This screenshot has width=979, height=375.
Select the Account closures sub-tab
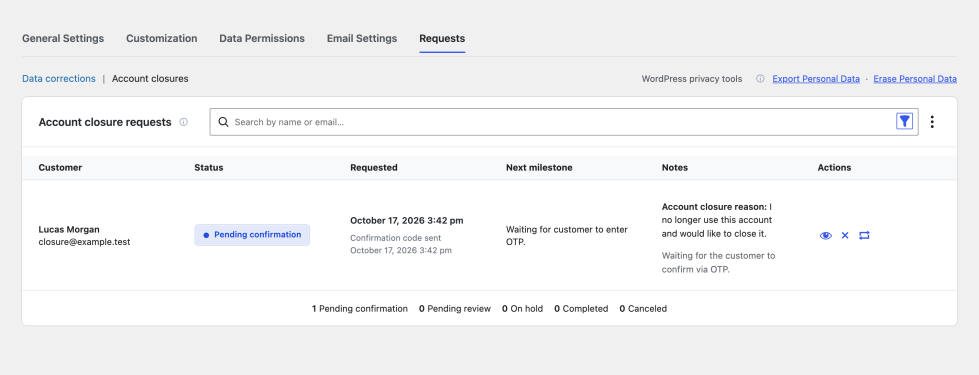pyautogui.click(x=150, y=79)
